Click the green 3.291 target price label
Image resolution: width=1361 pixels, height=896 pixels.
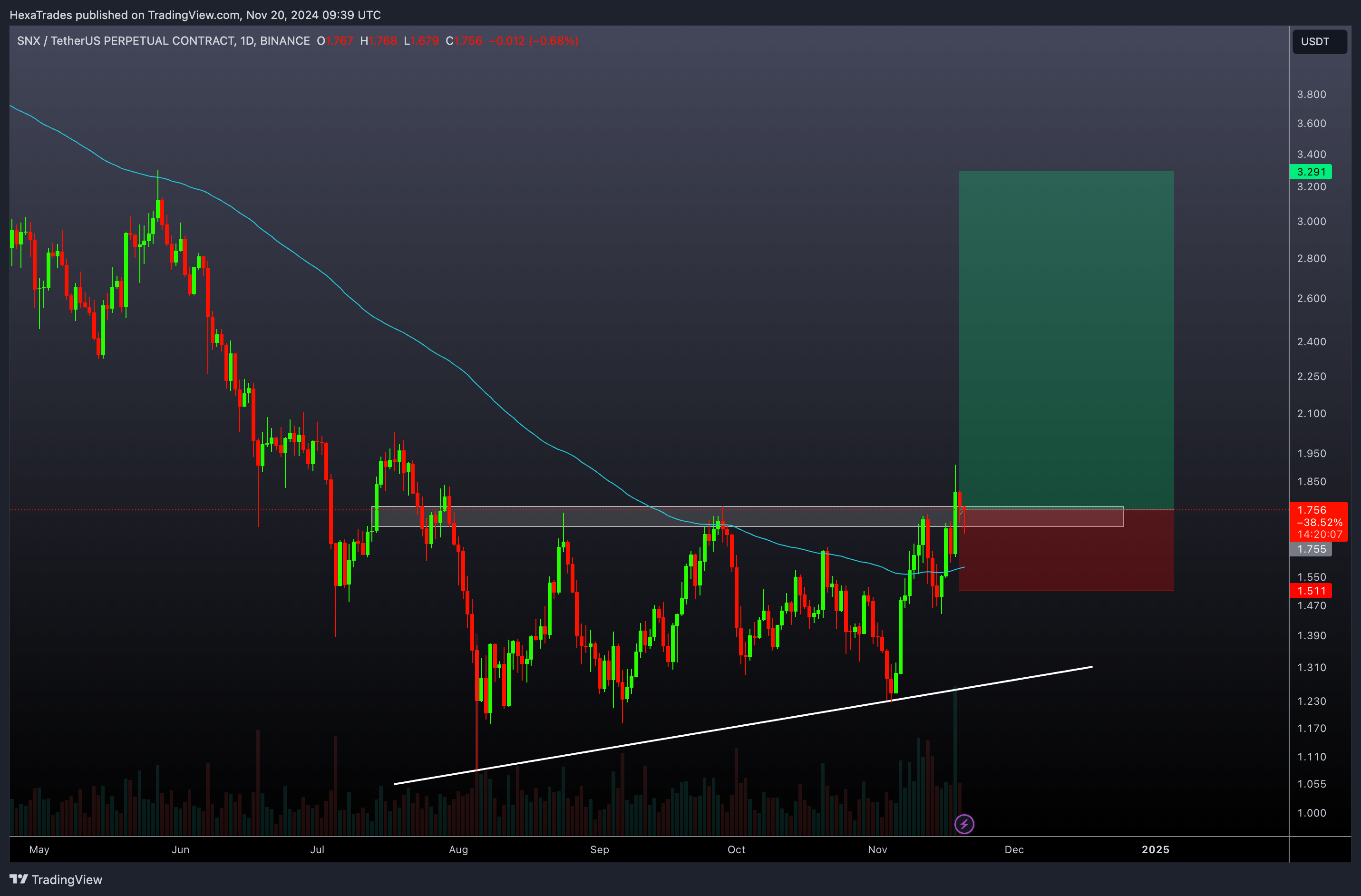(1311, 172)
